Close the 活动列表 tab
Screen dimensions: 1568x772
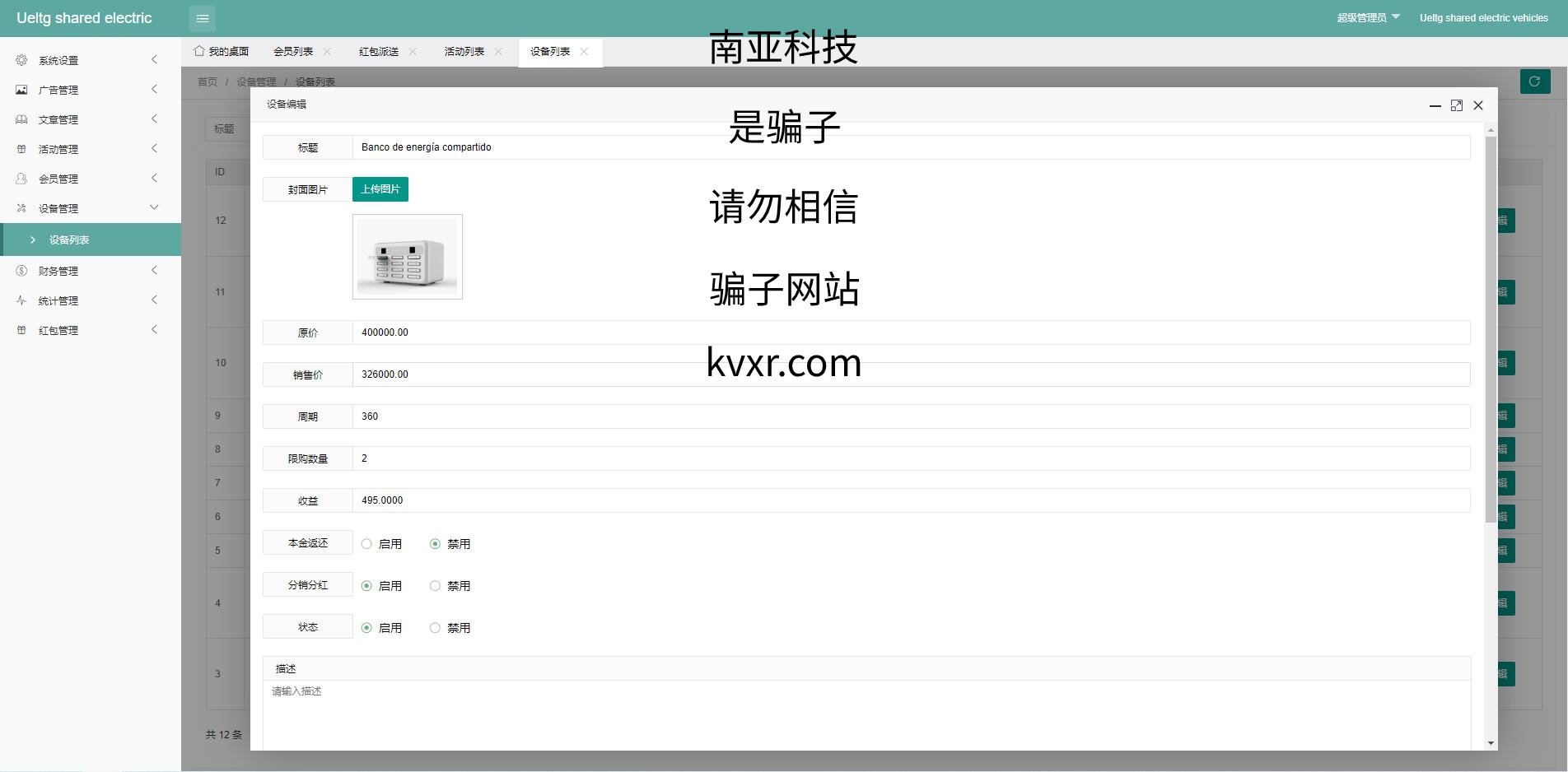click(x=498, y=51)
